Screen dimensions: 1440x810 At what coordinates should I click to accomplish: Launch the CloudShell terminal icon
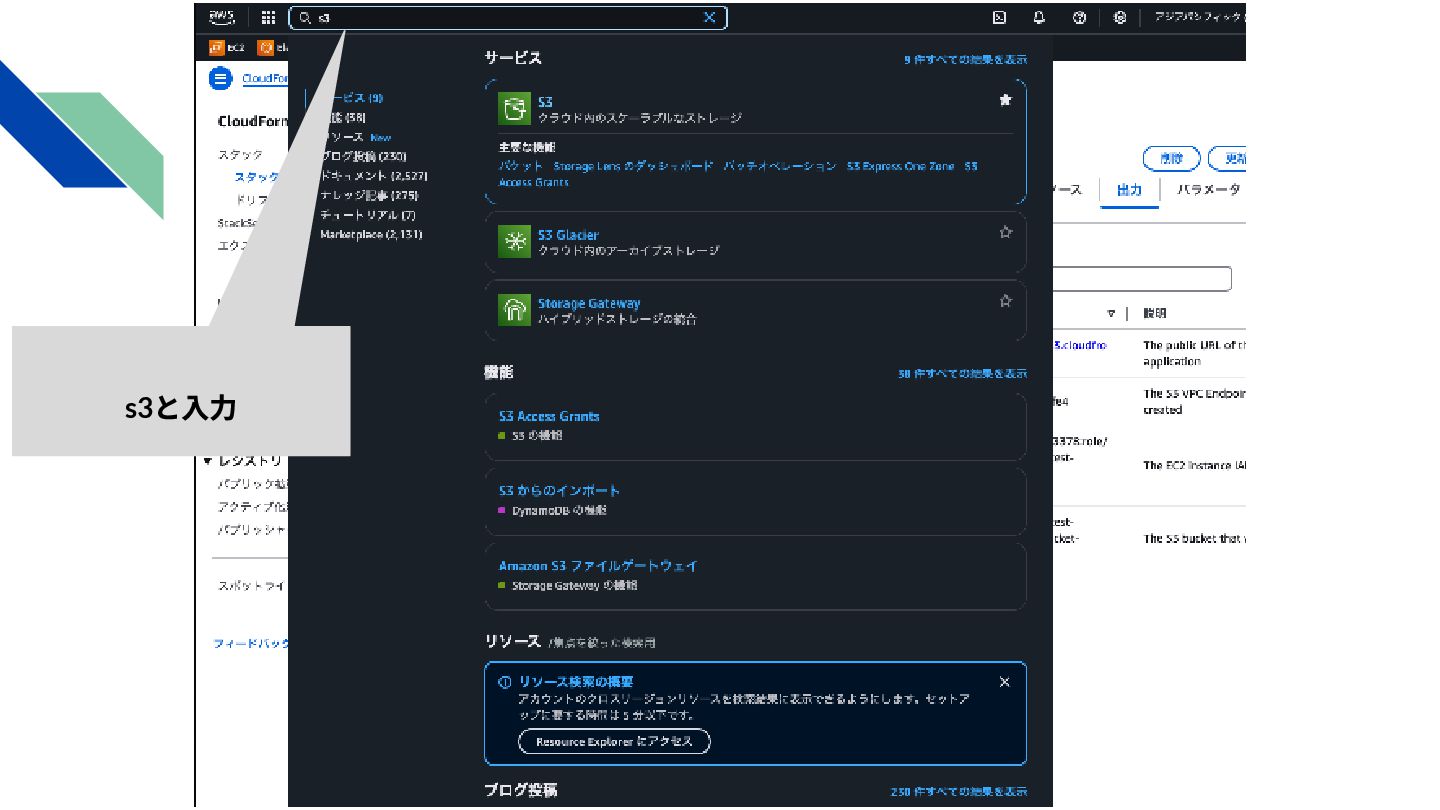tap(999, 17)
